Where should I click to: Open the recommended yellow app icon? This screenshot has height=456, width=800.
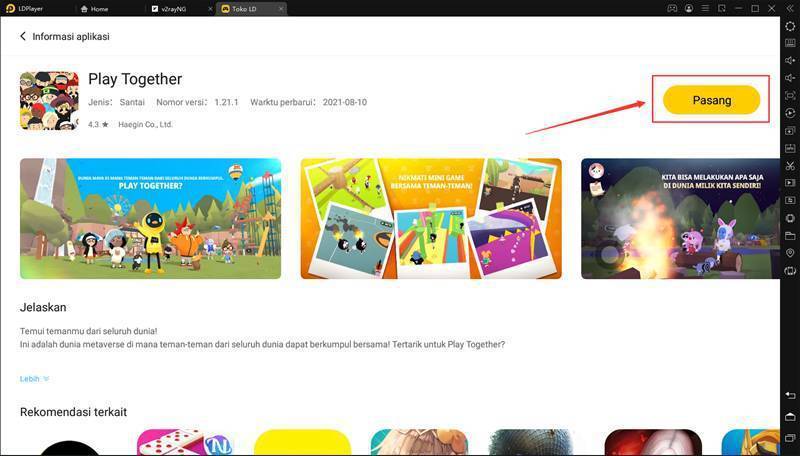pyautogui.click(x=302, y=442)
